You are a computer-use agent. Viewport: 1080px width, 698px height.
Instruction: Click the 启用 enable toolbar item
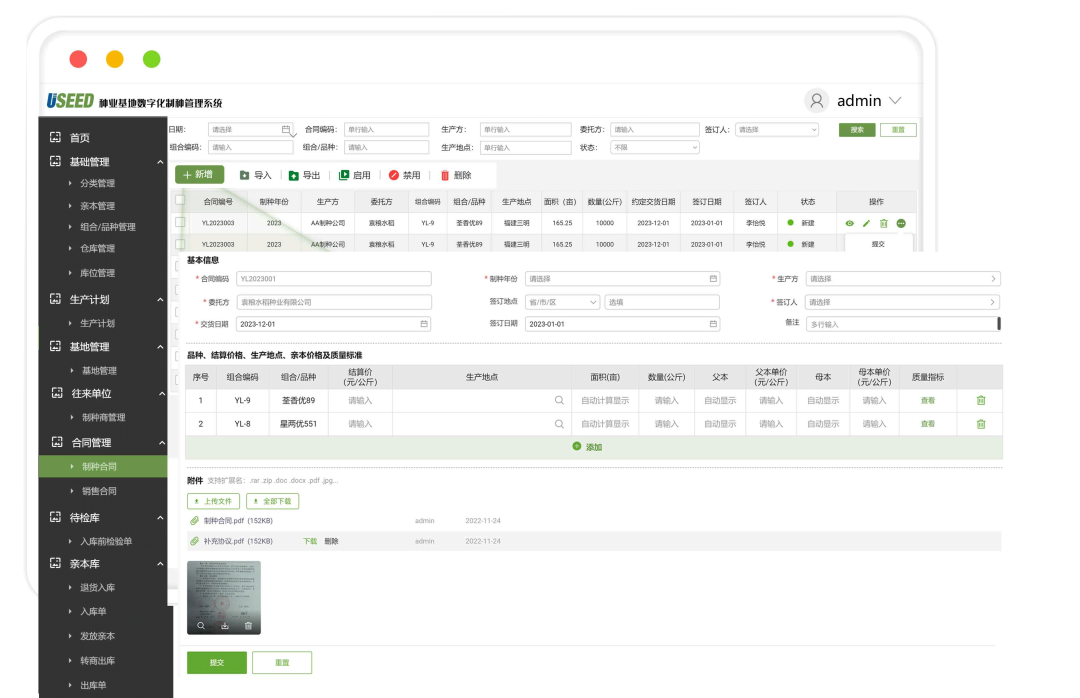pos(355,175)
